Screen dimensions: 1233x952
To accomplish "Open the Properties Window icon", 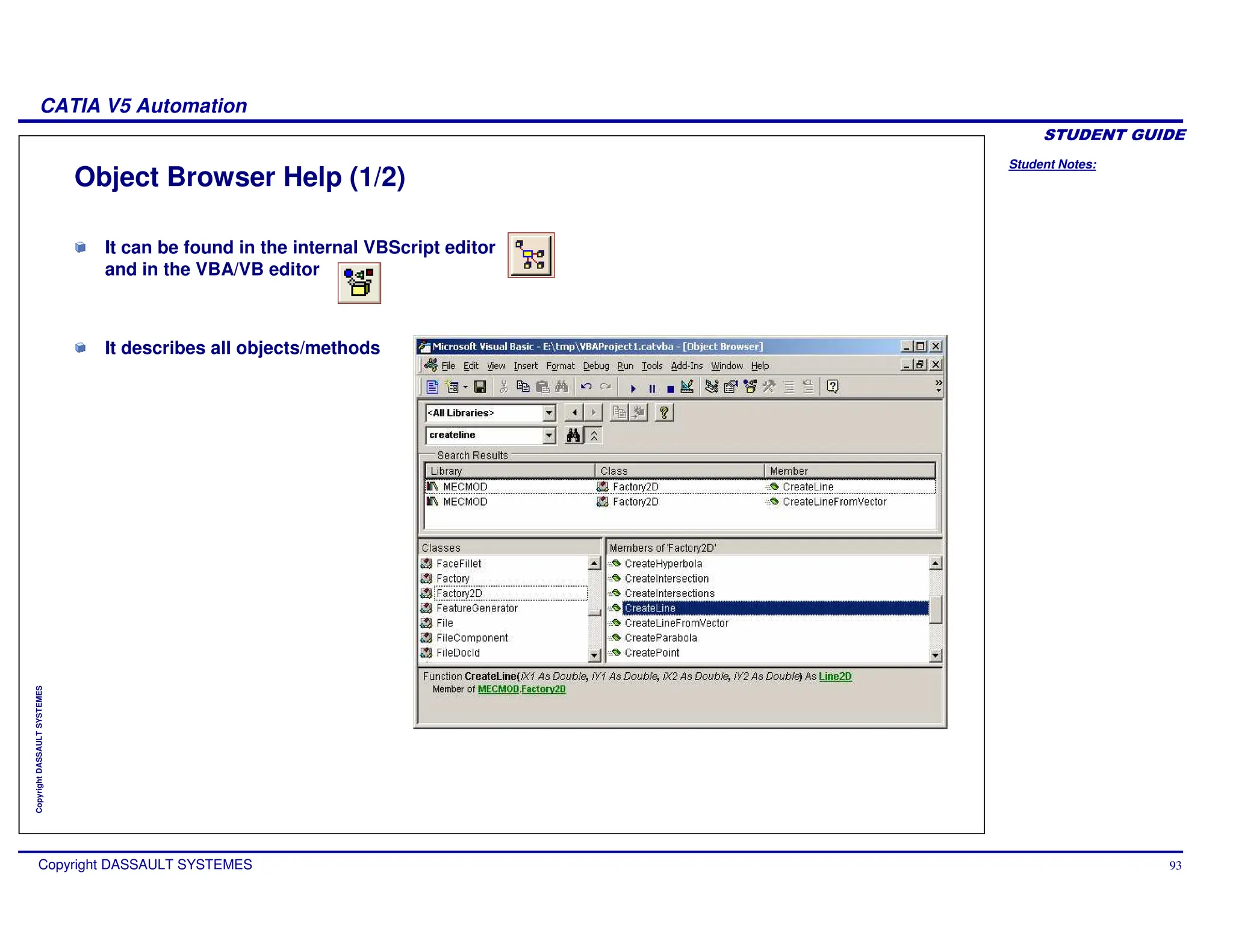I will (x=731, y=386).
